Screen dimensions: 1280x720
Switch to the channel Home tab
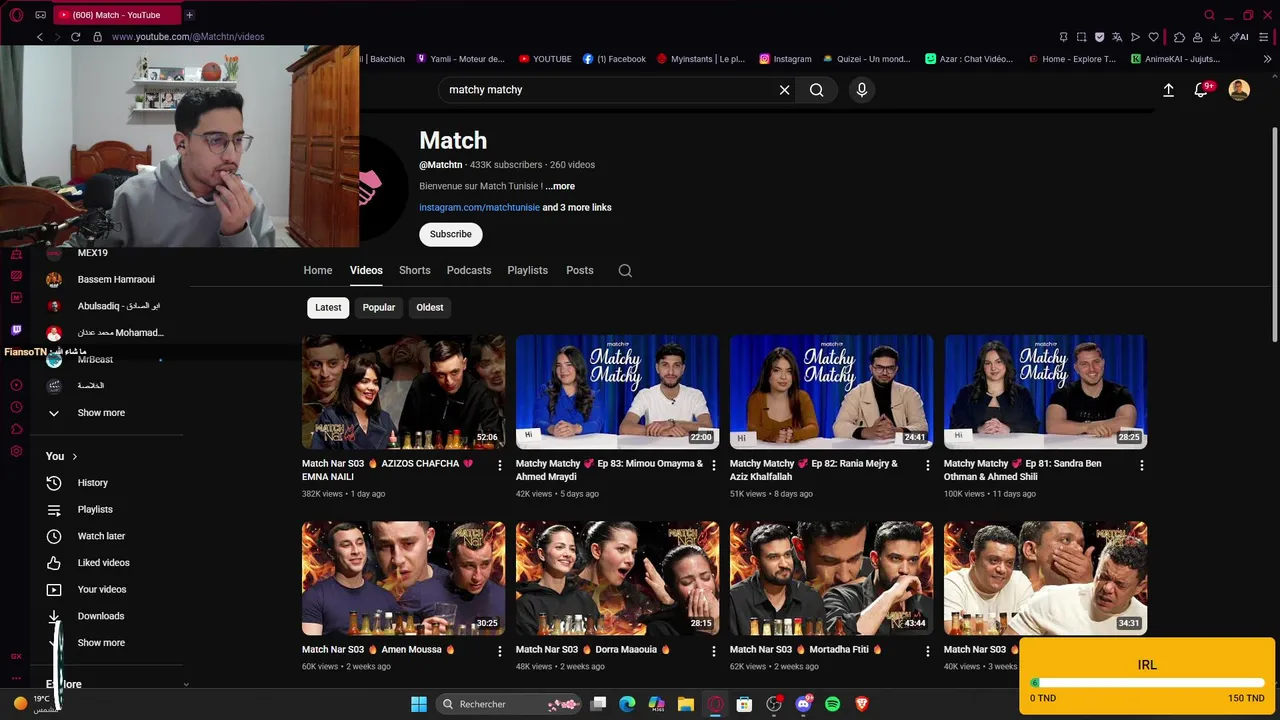(318, 270)
